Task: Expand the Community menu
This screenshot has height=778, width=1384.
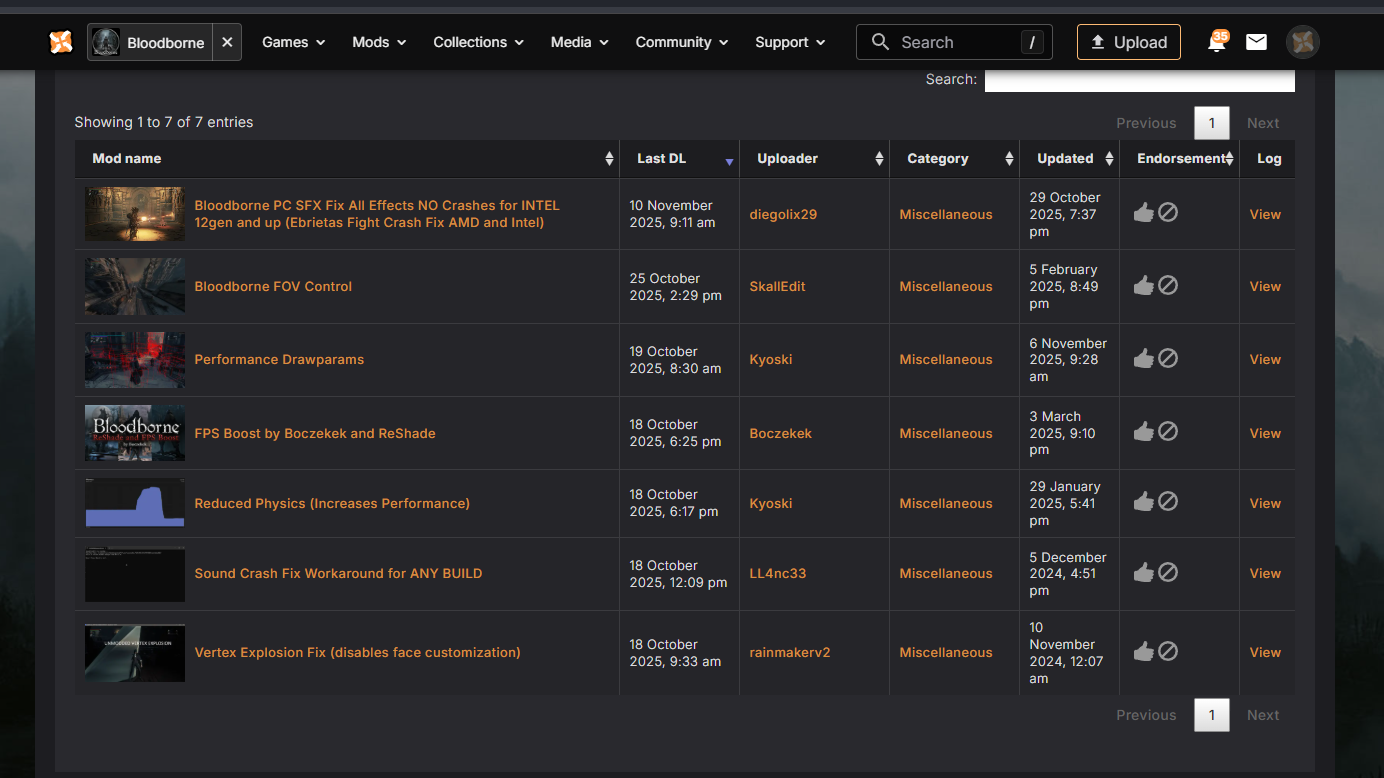Action: coord(682,42)
